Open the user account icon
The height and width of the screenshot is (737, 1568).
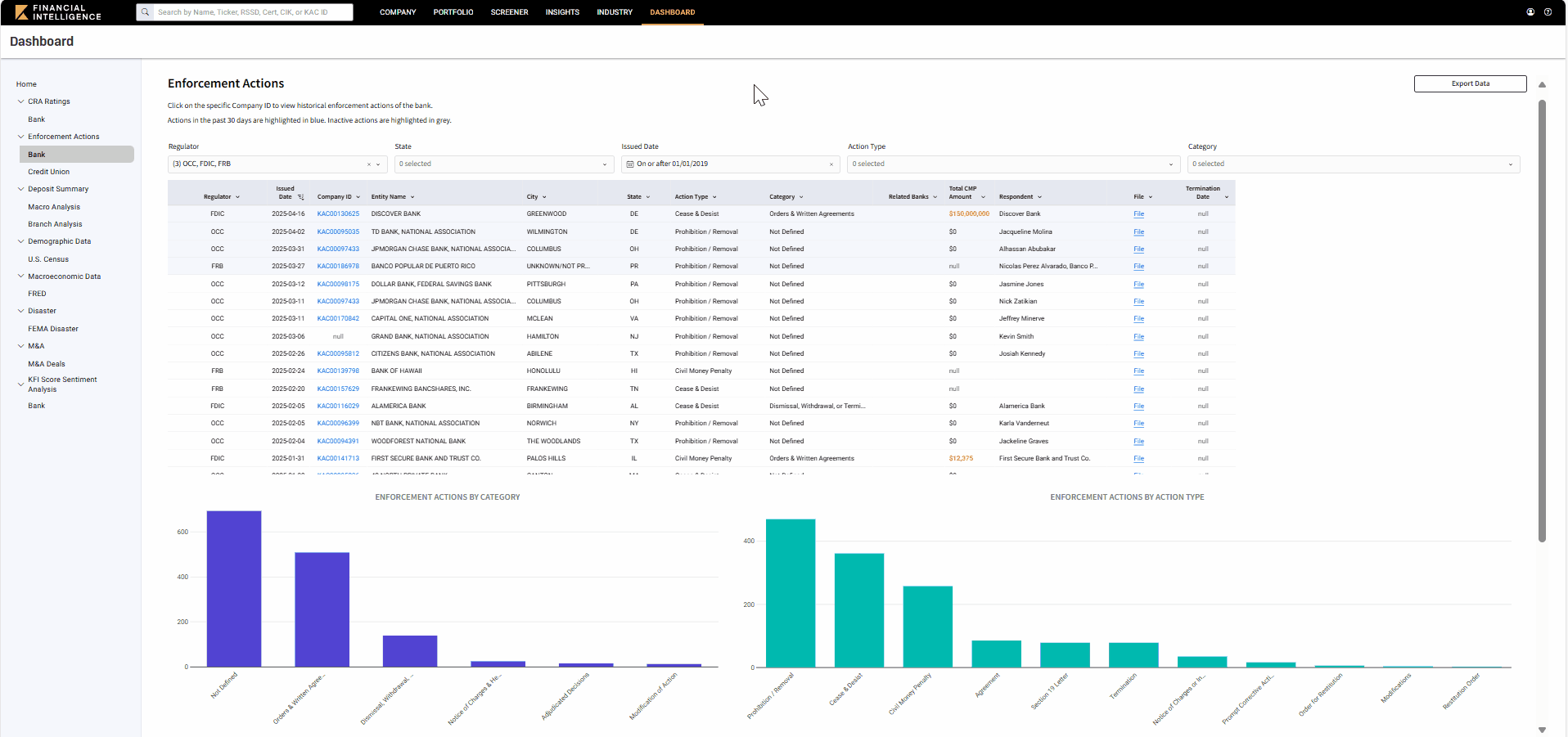1530,12
